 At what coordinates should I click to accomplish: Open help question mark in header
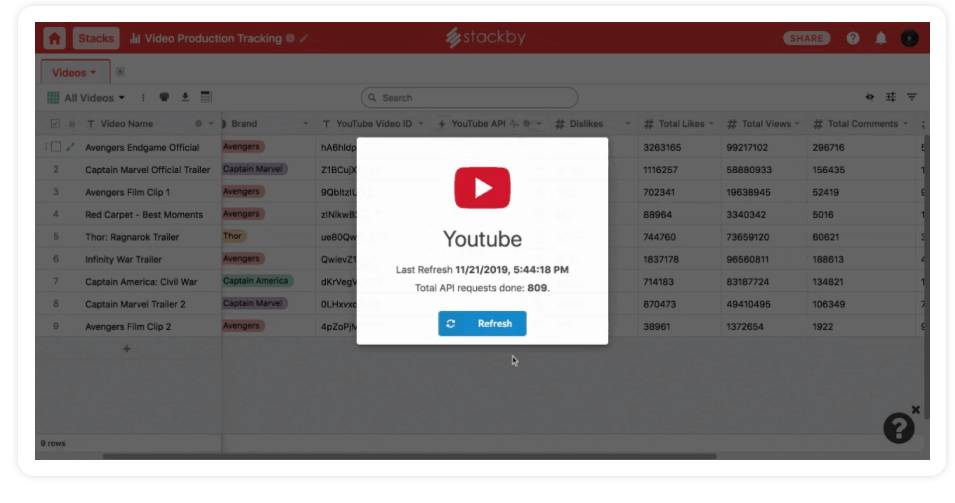pos(853,38)
